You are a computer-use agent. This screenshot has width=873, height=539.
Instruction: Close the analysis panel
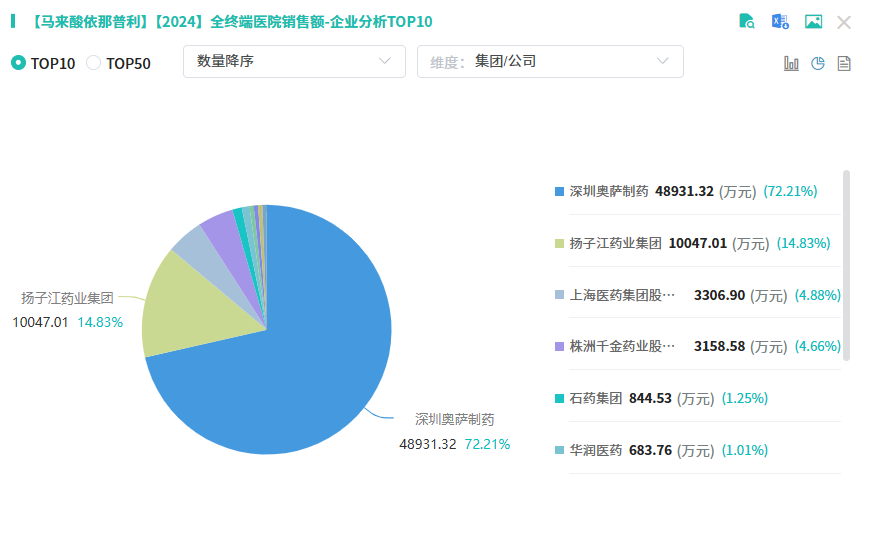pyautogui.click(x=844, y=22)
